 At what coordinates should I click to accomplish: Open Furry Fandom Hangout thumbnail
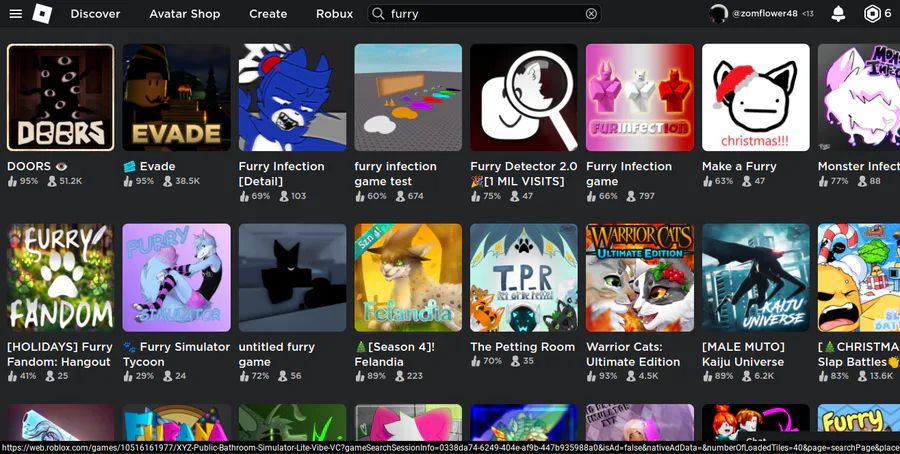point(60,278)
